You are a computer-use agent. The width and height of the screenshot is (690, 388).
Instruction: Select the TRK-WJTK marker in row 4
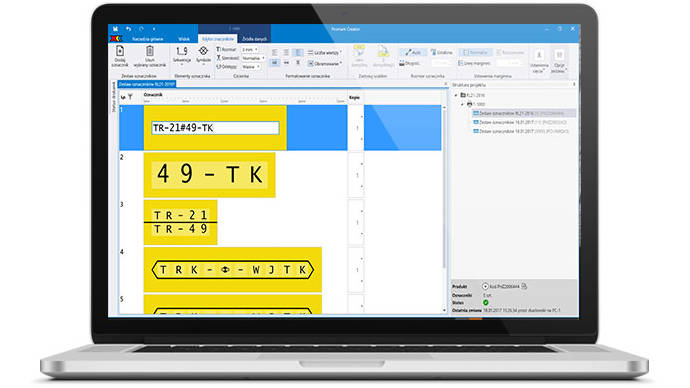pyautogui.click(x=233, y=270)
